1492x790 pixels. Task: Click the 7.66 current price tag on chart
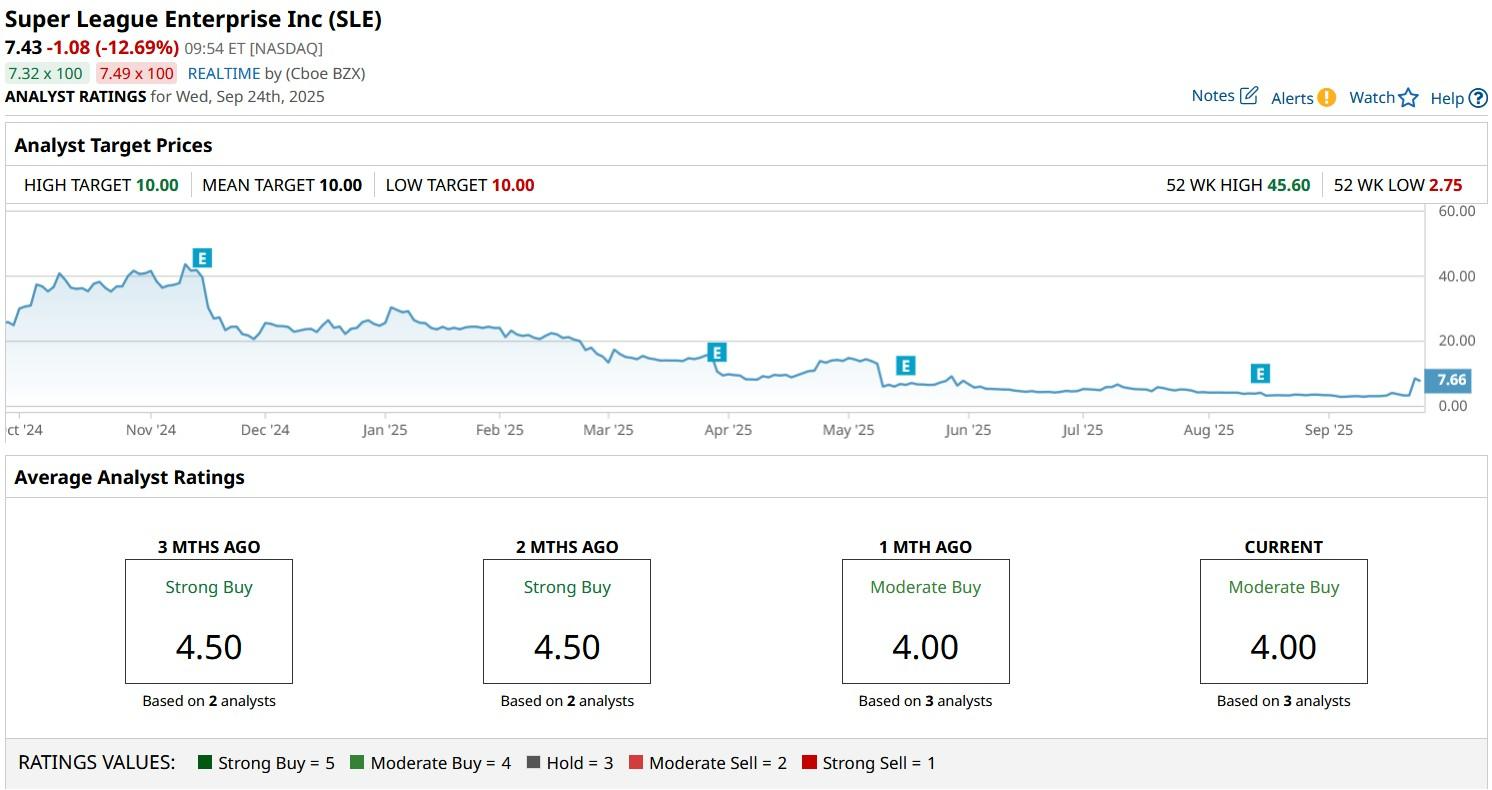point(1450,380)
